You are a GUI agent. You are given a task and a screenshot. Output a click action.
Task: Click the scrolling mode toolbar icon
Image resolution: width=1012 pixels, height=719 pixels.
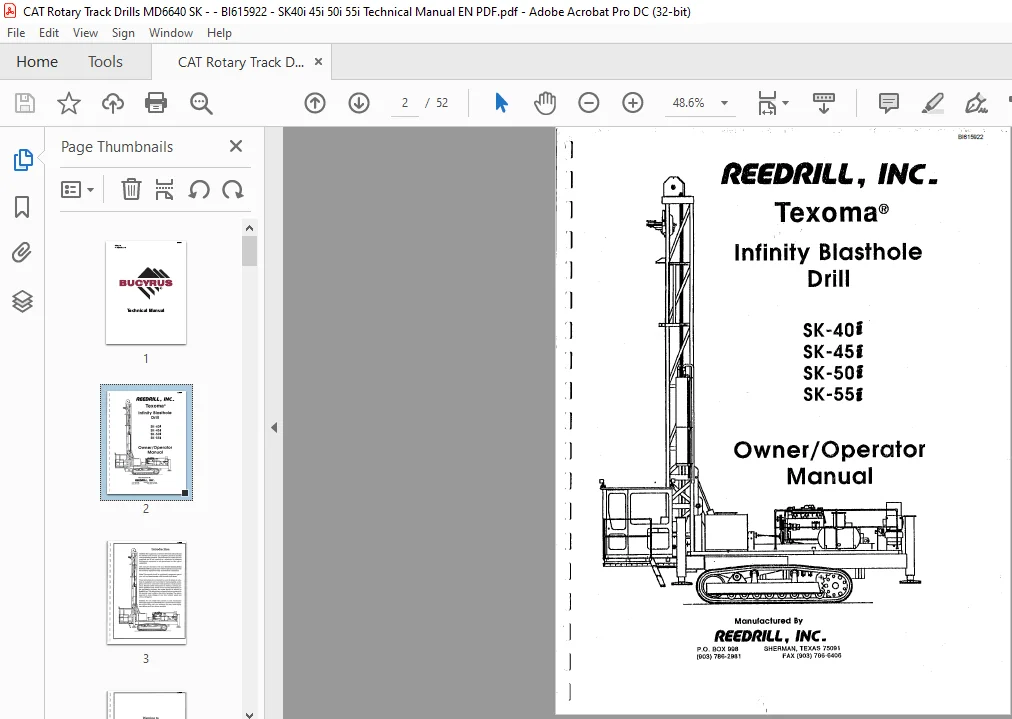click(x=824, y=103)
